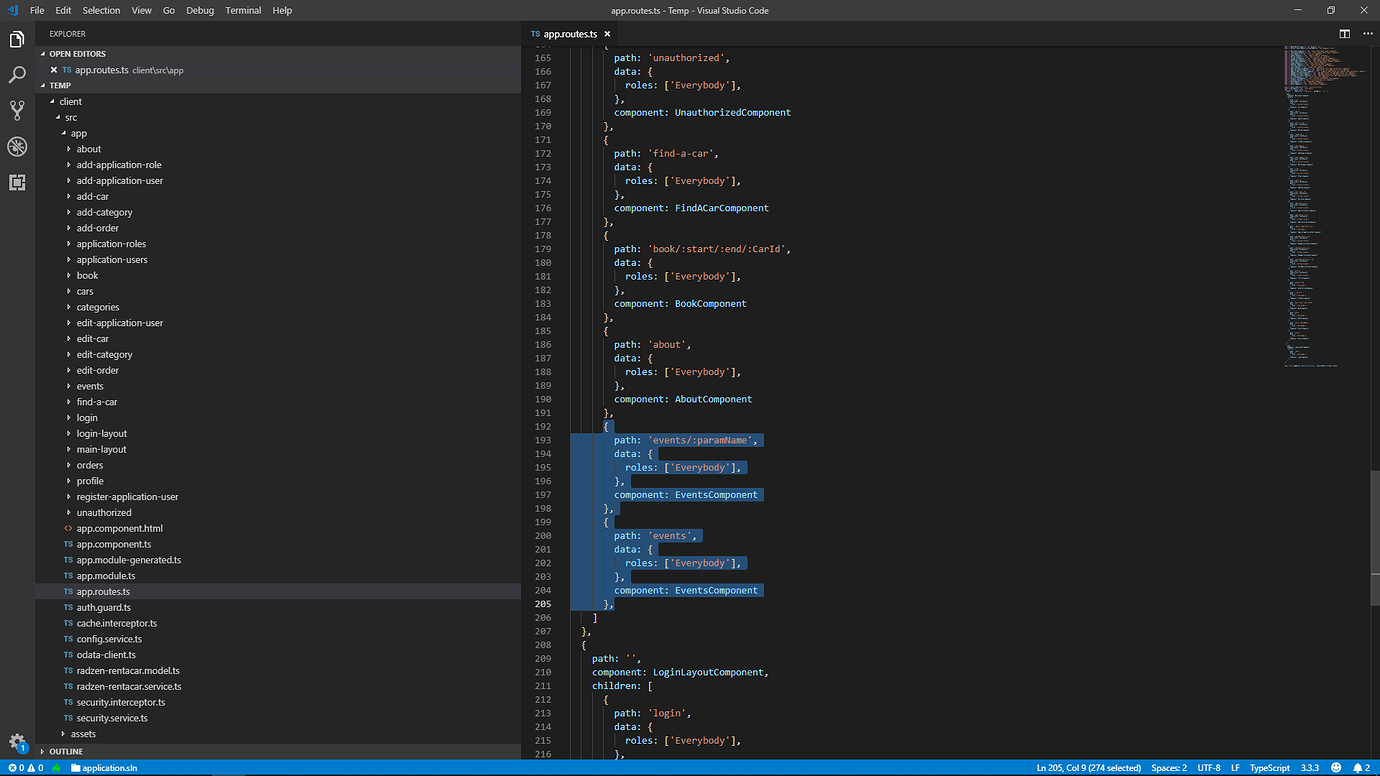1380x776 pixels.
Task: Open the Extensions view icon
Action: (x=17, y=182)
